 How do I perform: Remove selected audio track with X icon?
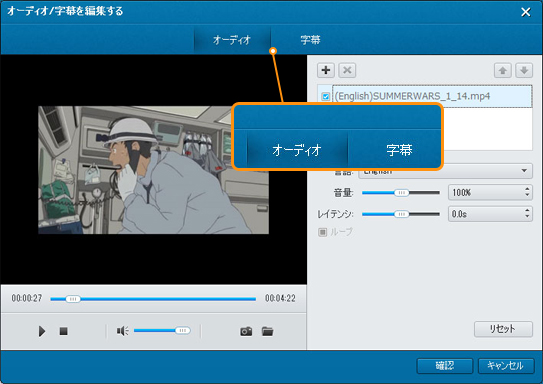click(347, 70)
